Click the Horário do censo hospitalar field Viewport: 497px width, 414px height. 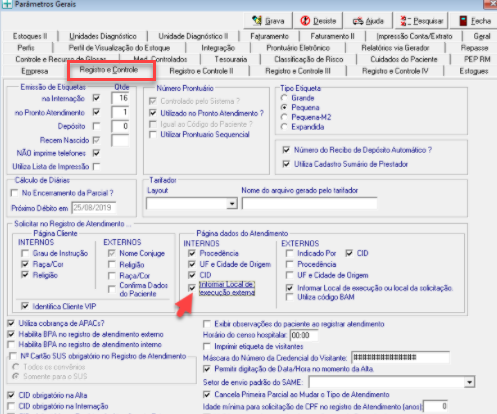click(303, 335)
